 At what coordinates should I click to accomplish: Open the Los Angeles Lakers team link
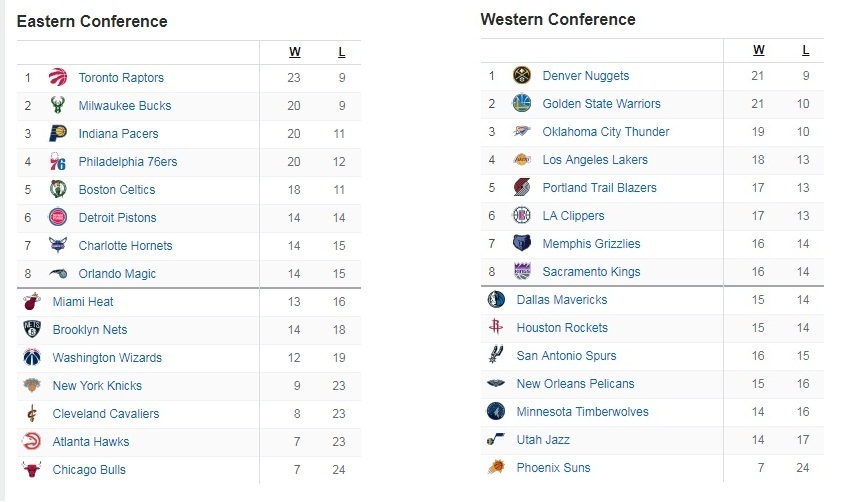click(595, 160)
